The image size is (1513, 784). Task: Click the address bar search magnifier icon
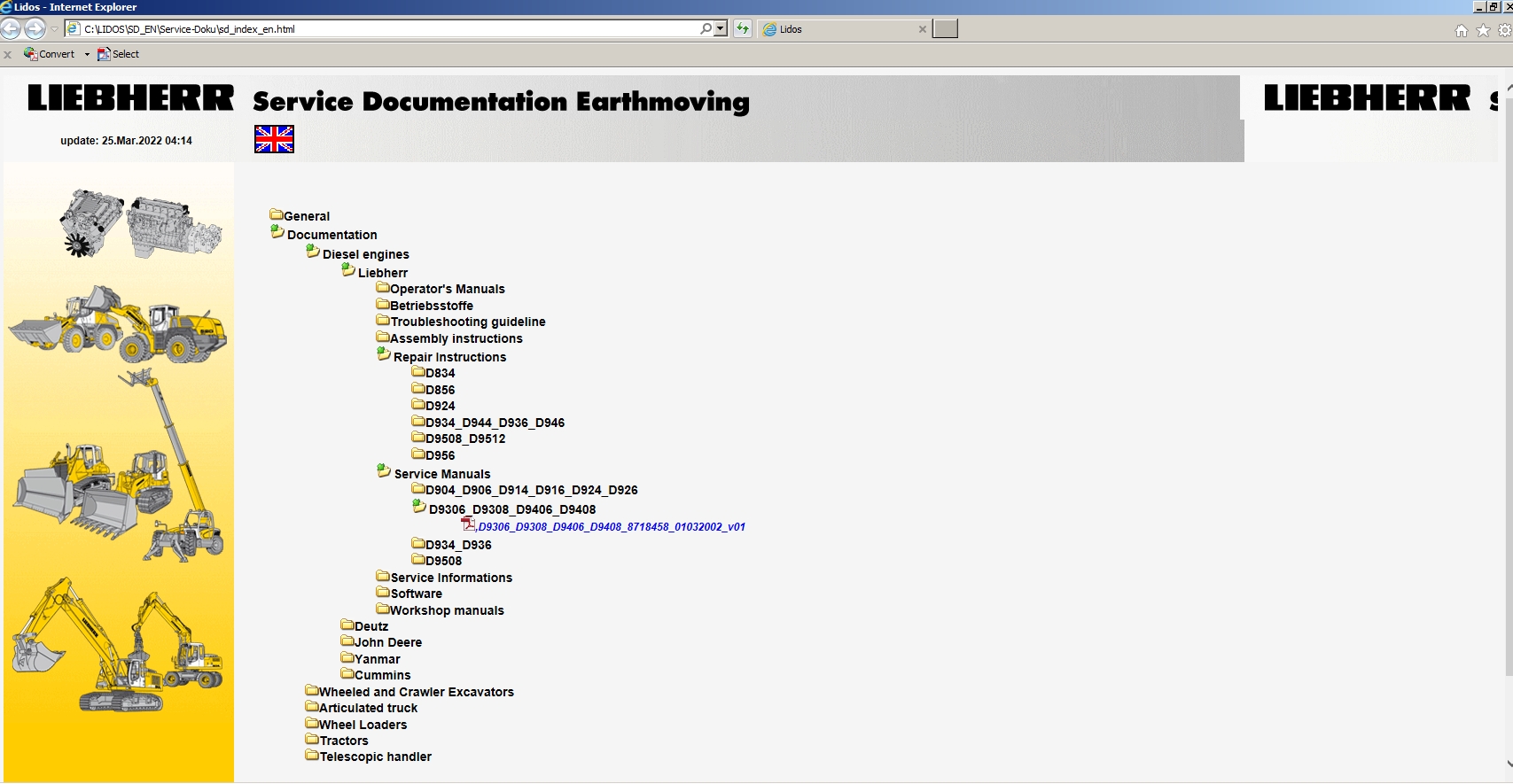pyautogui.click(x=706, y=28)
